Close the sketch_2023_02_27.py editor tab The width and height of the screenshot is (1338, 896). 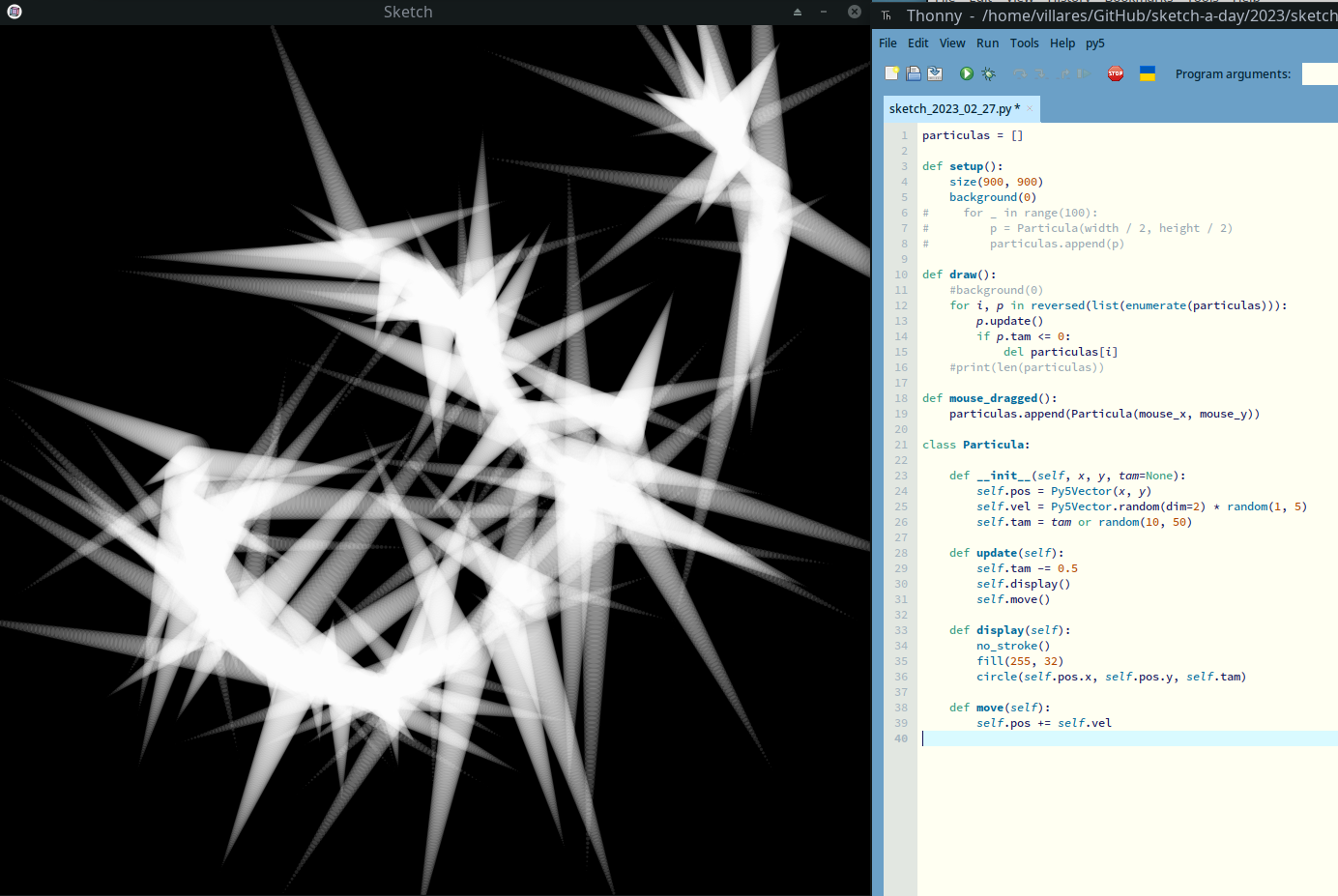coord(1030,109)
